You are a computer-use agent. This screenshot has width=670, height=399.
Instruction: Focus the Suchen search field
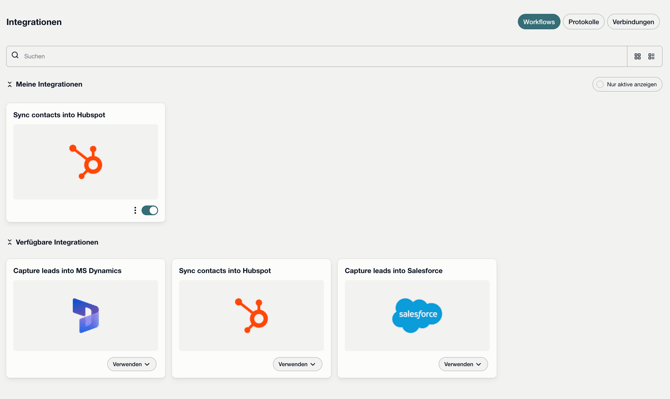317,56
